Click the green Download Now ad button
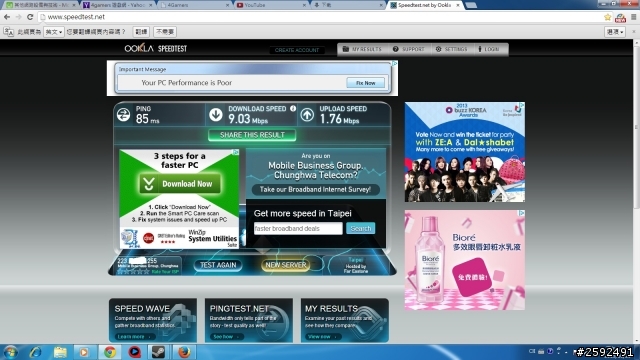Image resolution: width=640 pixels, height=360 pixels. click(180, 184)
